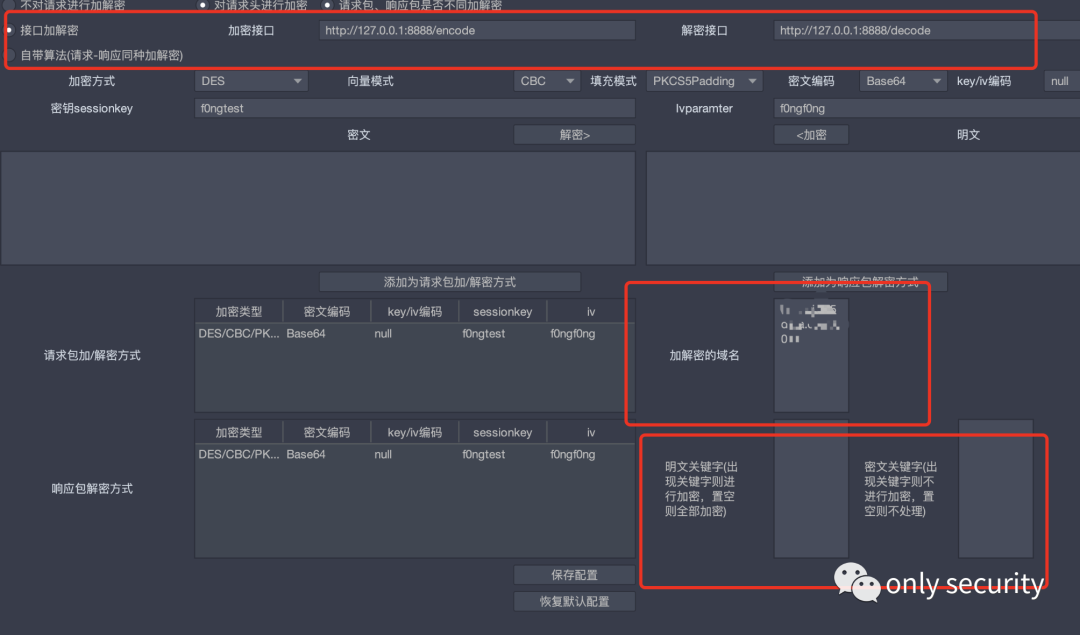Save settings with the 保存配置 button
1080x635 pixels.
pos(574,575)
